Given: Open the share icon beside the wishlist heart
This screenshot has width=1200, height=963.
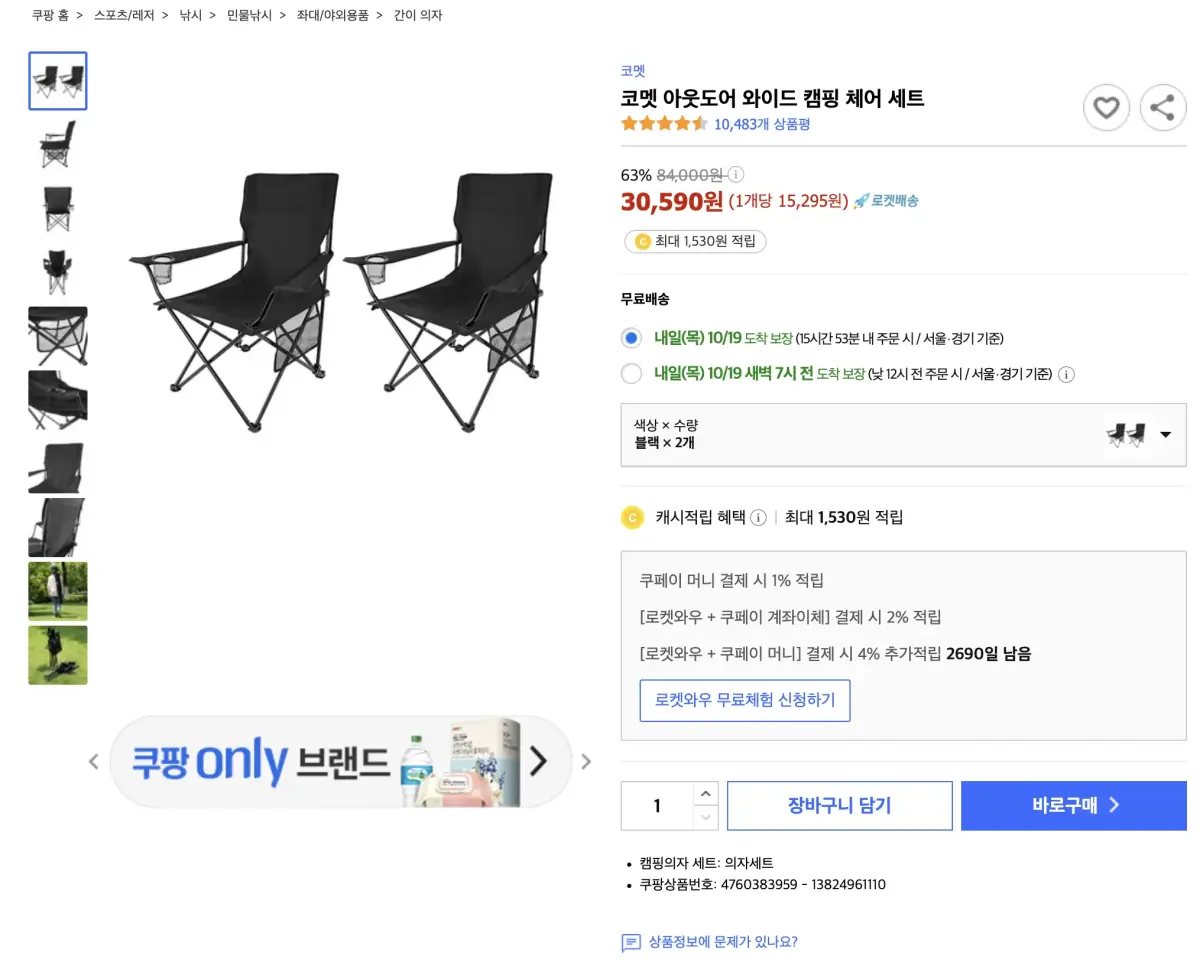Looking at the screenshot, I should (x=1163, y=107).
